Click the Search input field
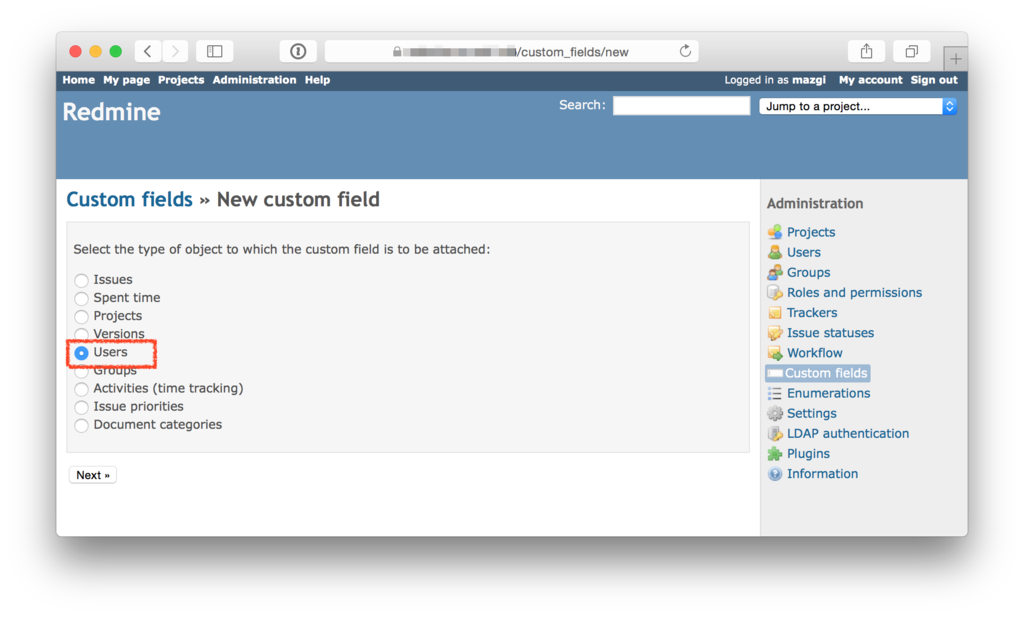The image size is (1024, 617). [681, 106]
